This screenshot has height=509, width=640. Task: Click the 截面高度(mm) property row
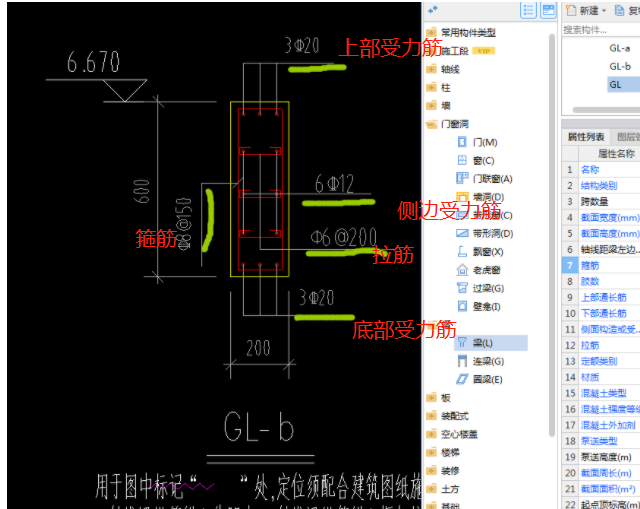(x=601, y=233)
